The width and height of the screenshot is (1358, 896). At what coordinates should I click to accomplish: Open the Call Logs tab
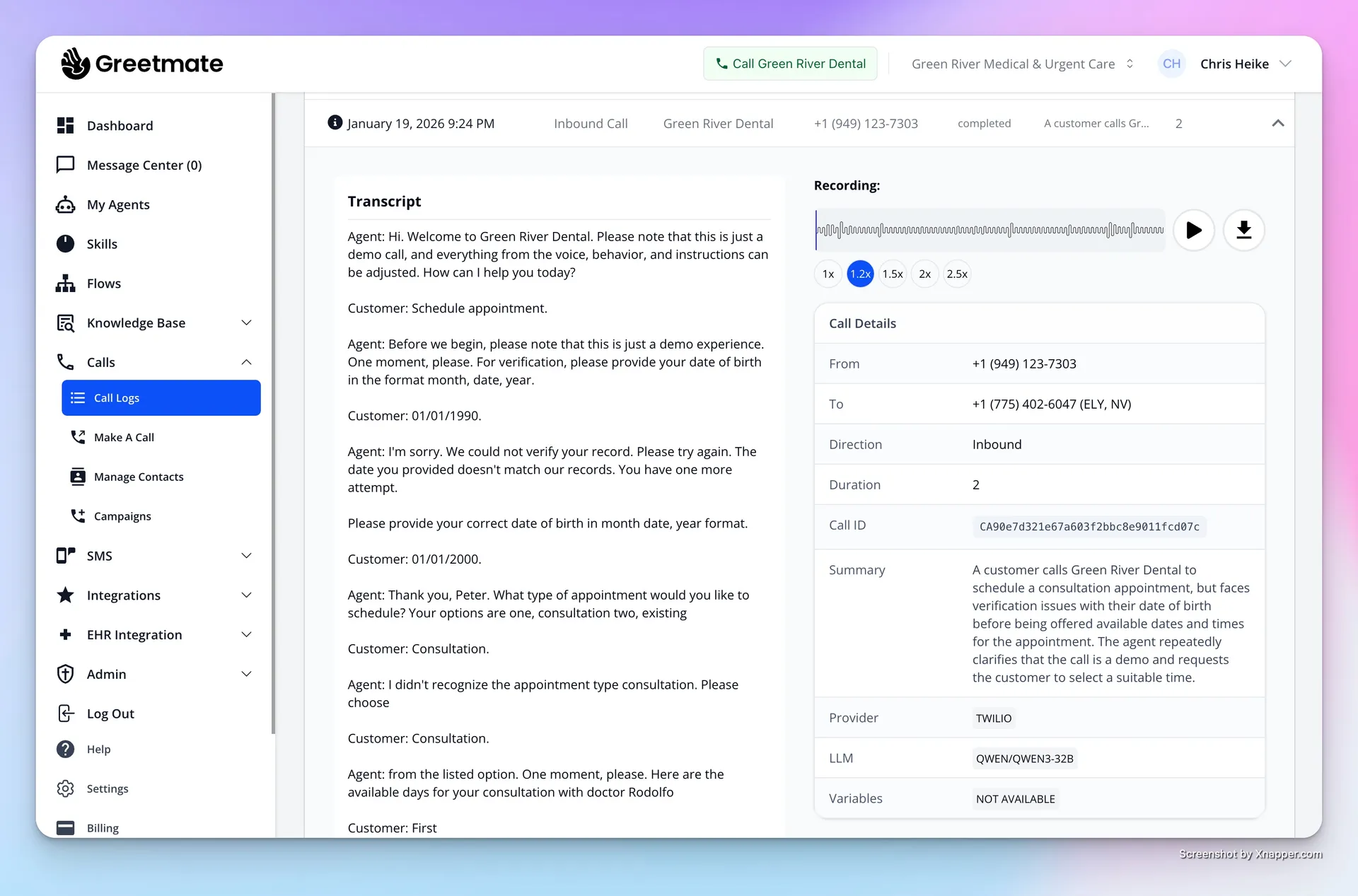point(116,397)
